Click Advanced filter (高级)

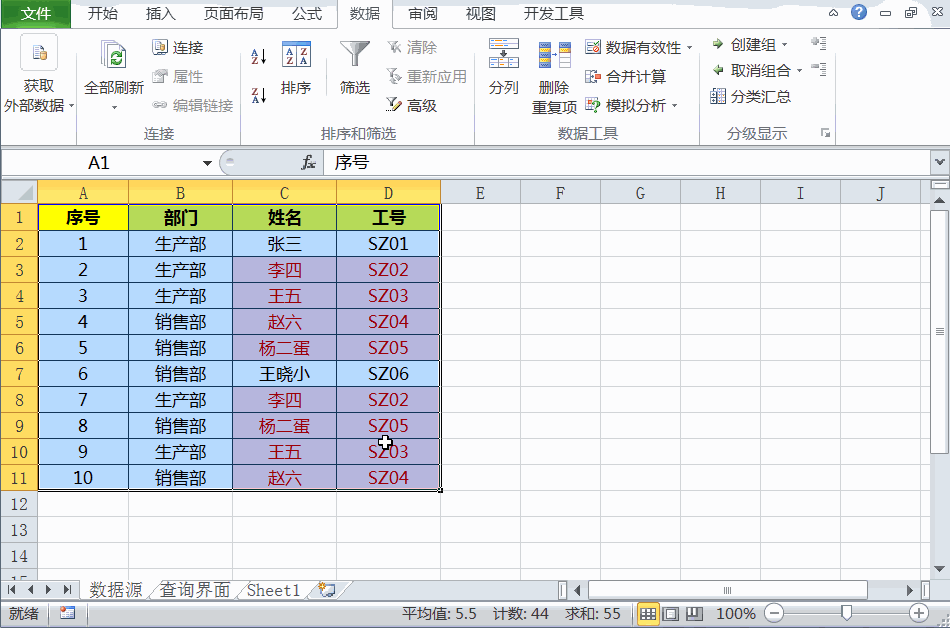(412, 105)
